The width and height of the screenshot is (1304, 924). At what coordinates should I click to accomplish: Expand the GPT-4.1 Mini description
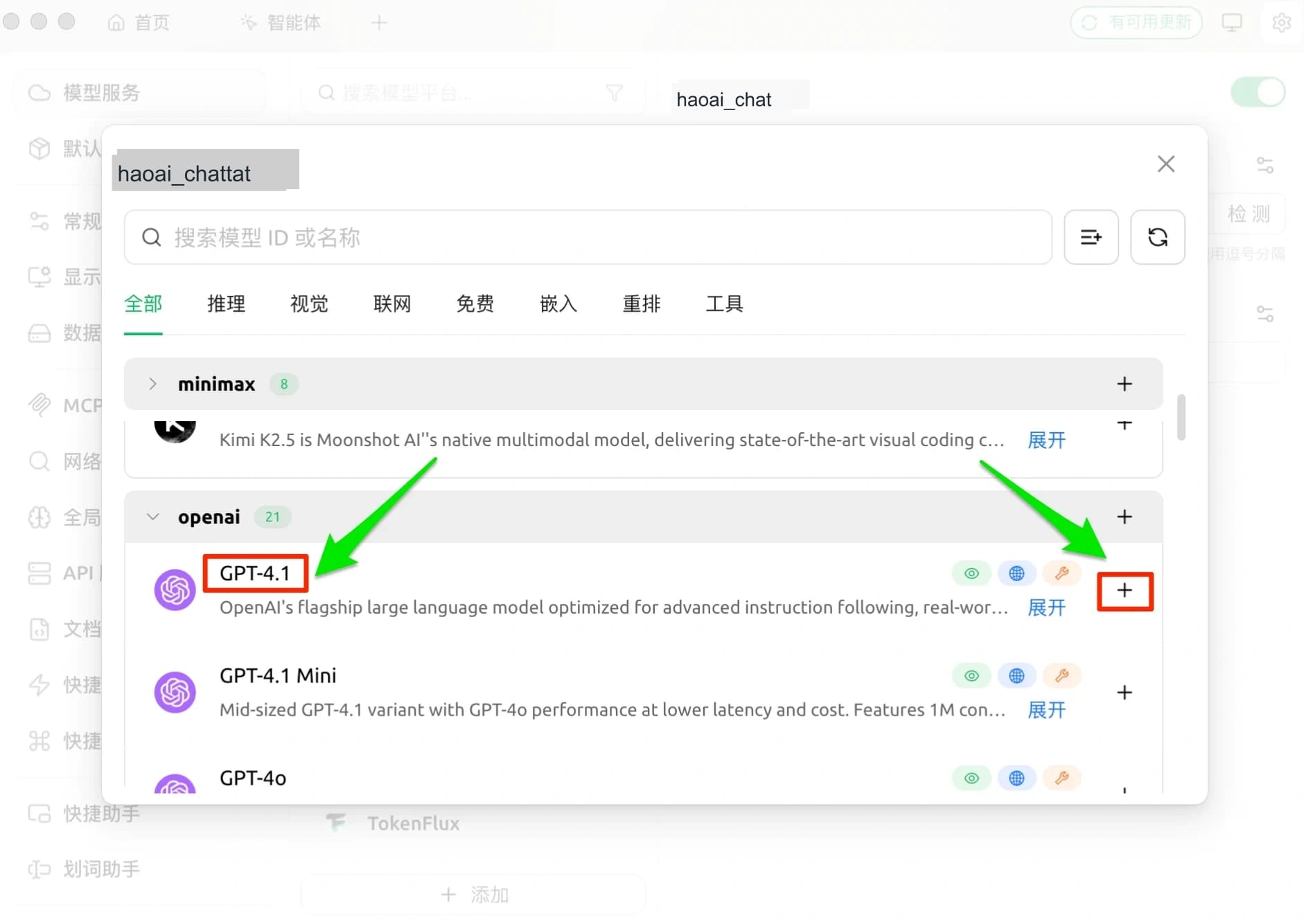[x=1047, y=711]
